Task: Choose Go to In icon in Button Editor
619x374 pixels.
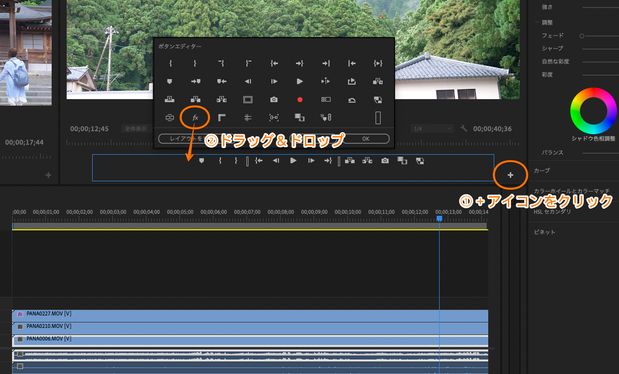Action: click(x=274, y=63)
